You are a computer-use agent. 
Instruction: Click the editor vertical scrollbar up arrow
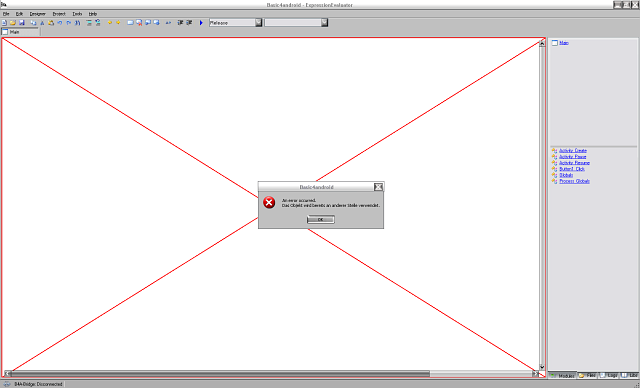click(542, 43)
